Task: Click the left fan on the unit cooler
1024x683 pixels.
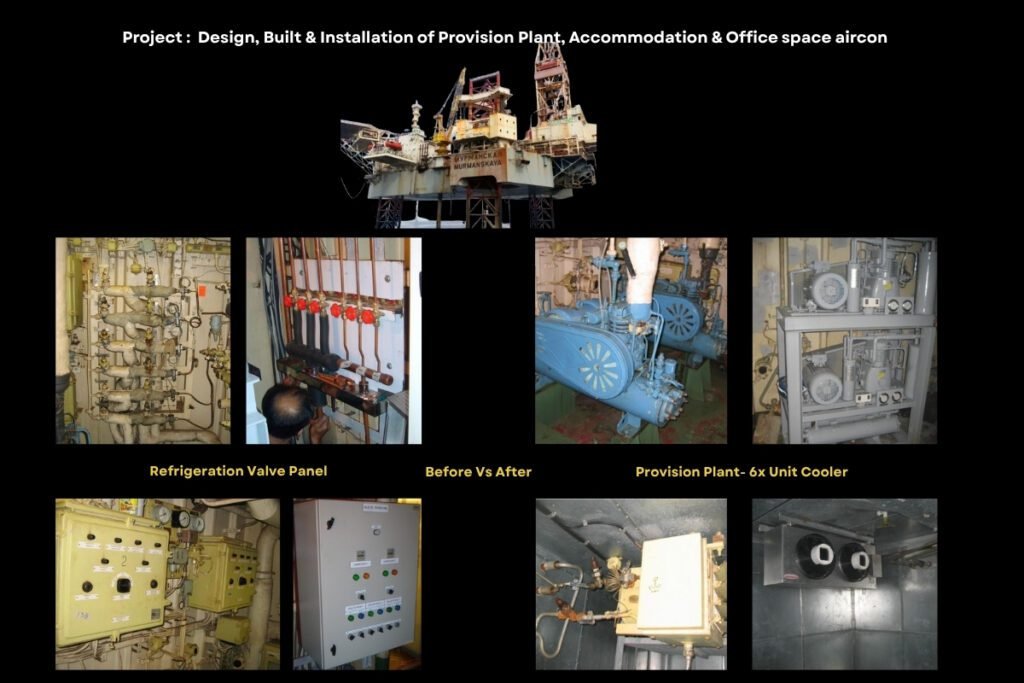Action: (815, 556)
